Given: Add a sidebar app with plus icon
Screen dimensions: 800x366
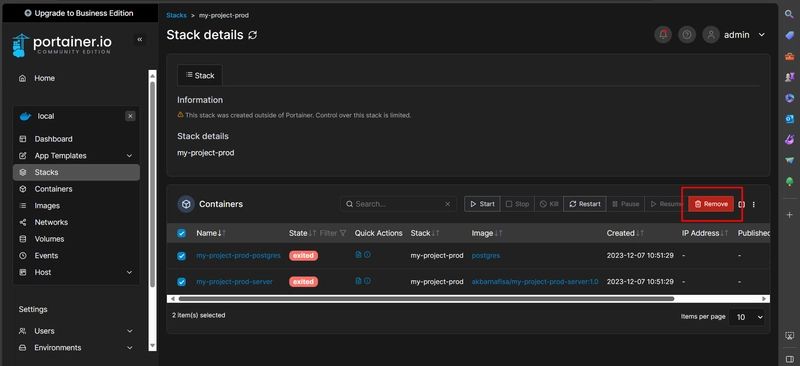Looking at the screenshot, I should click(789, 215).
